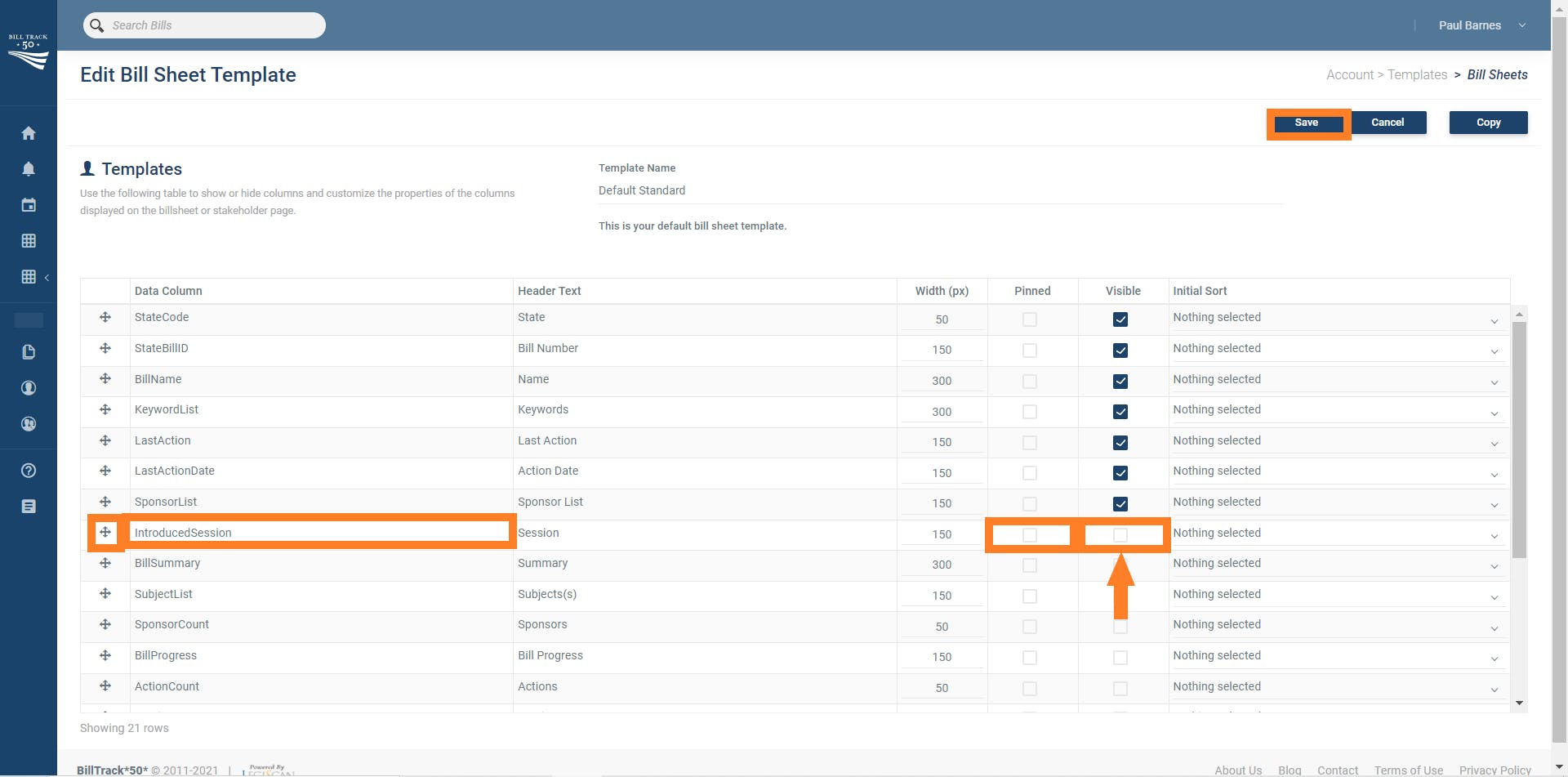Open the notifications bell icon
This screenshot has width=1568, height=777.
29,169
